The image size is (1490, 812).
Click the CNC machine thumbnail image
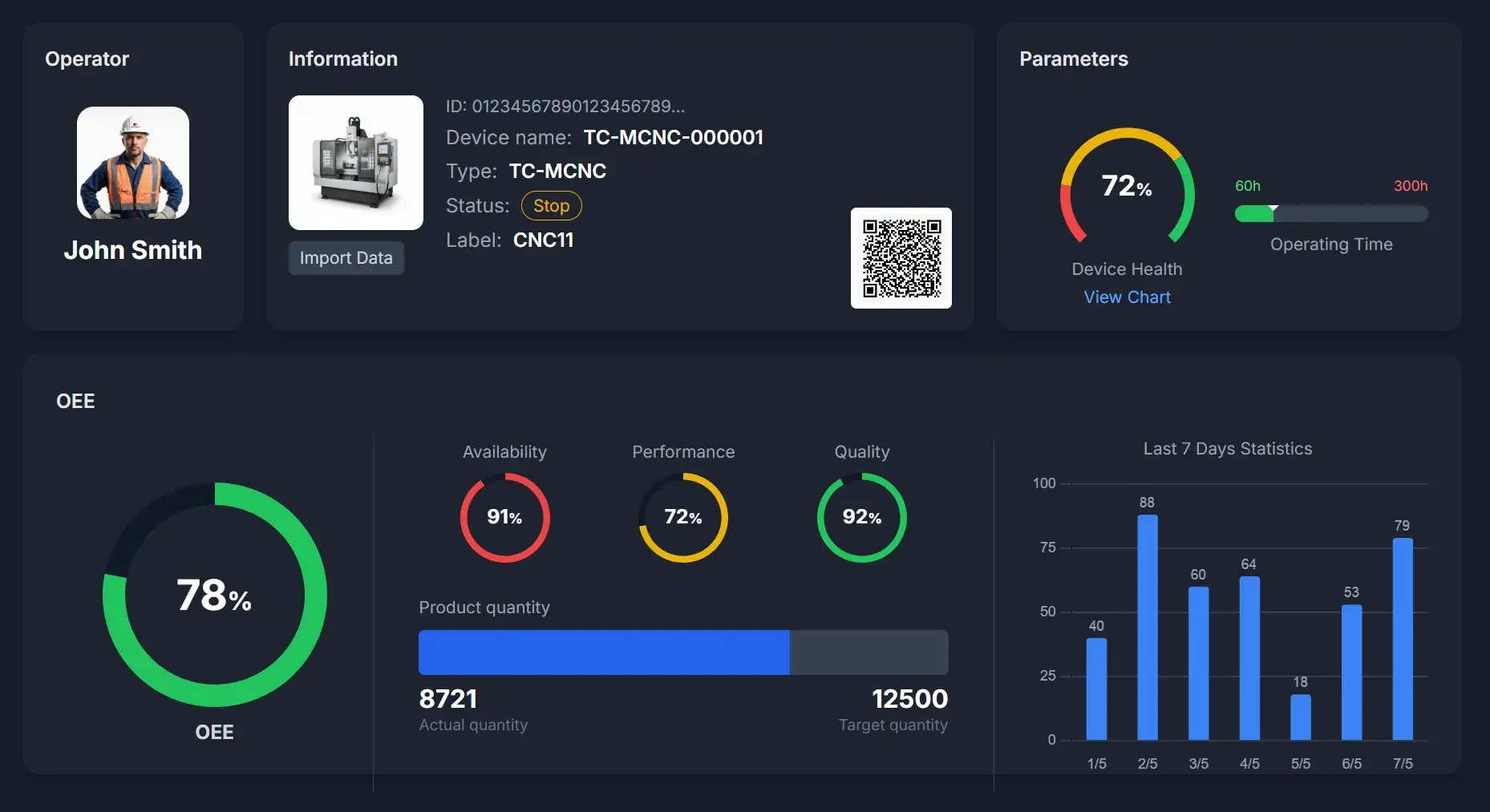pos(355,163)
